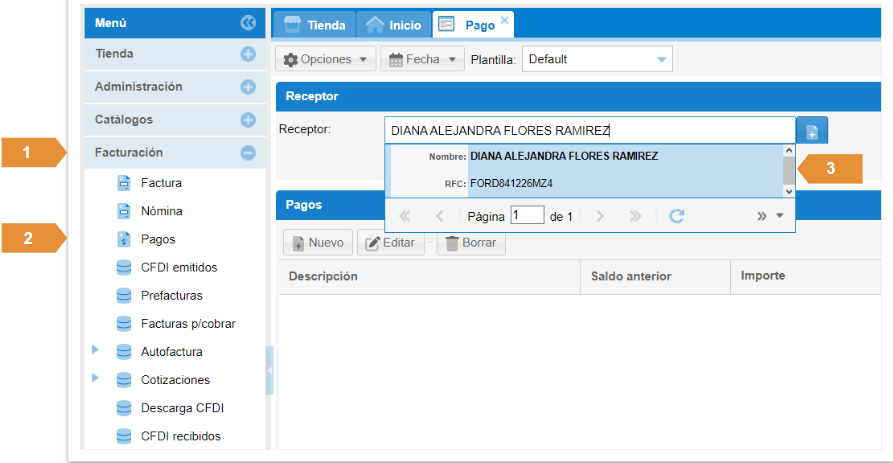Open Factura from the sidebar
The image size is (893, 463).
tap(161, 183)
